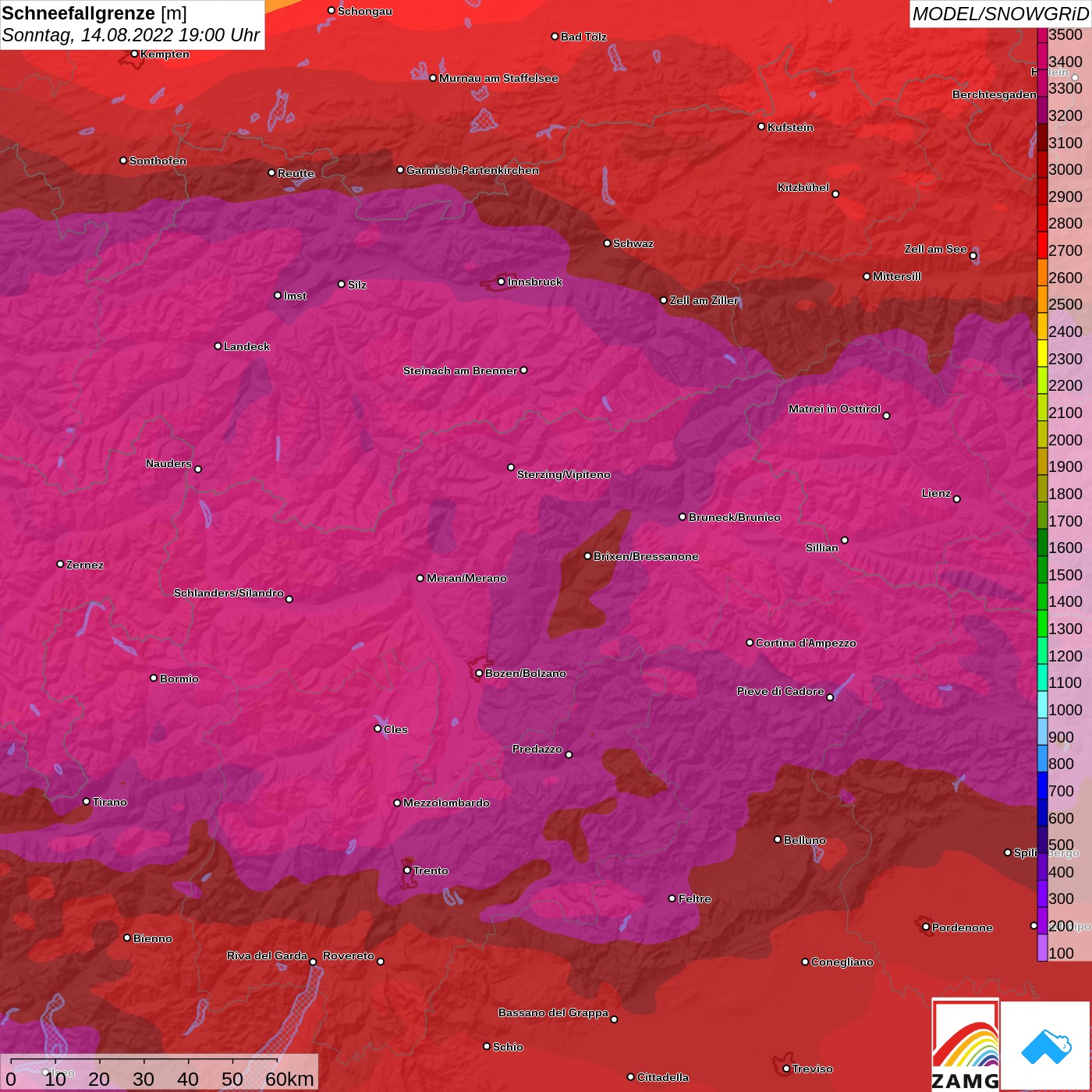Click the Kufstein label
The height and width of the screenshot is (1092, 1092).
[790, 127]
